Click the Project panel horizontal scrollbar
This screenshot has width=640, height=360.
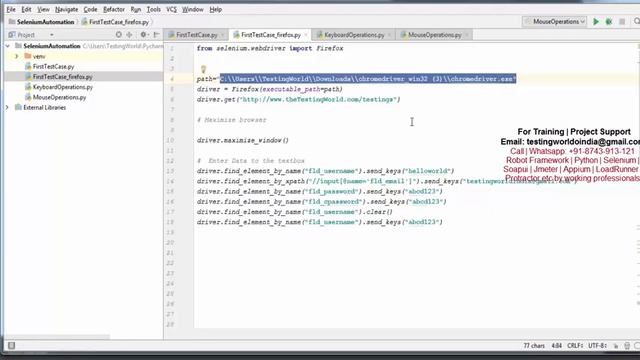point(57,337)
